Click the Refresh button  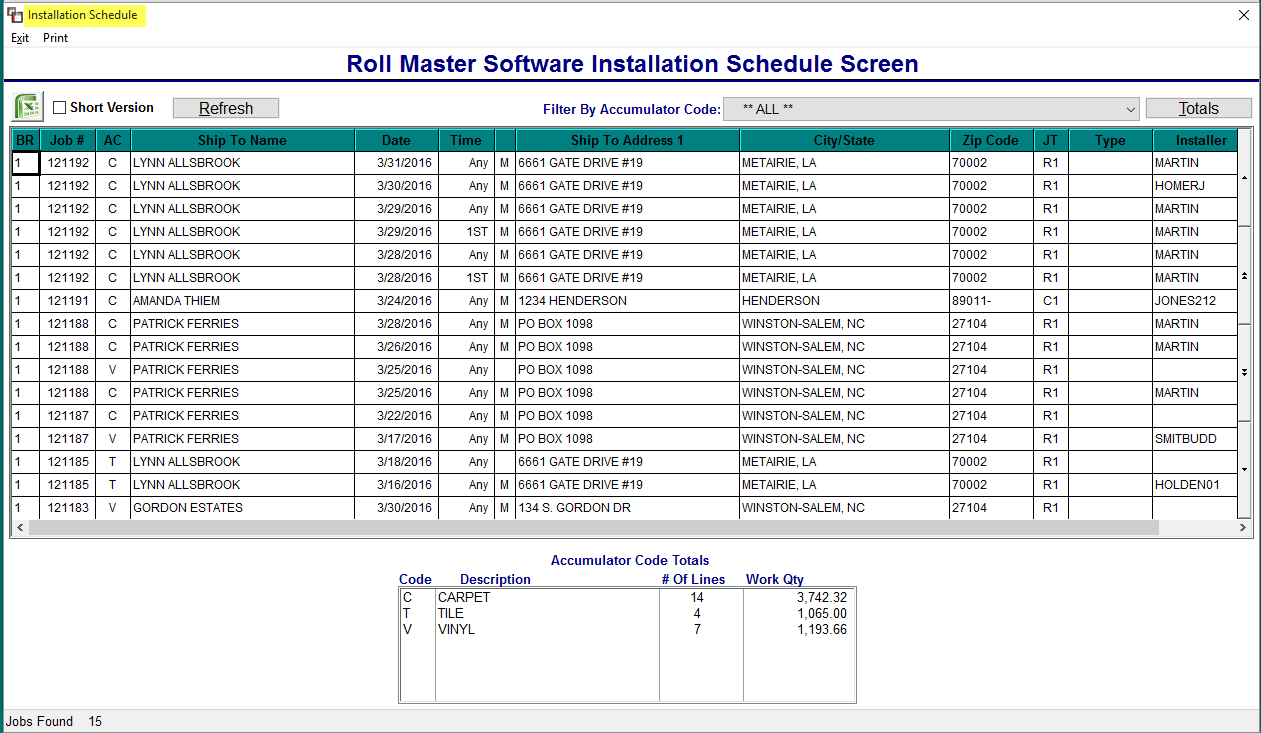(226, 108)
